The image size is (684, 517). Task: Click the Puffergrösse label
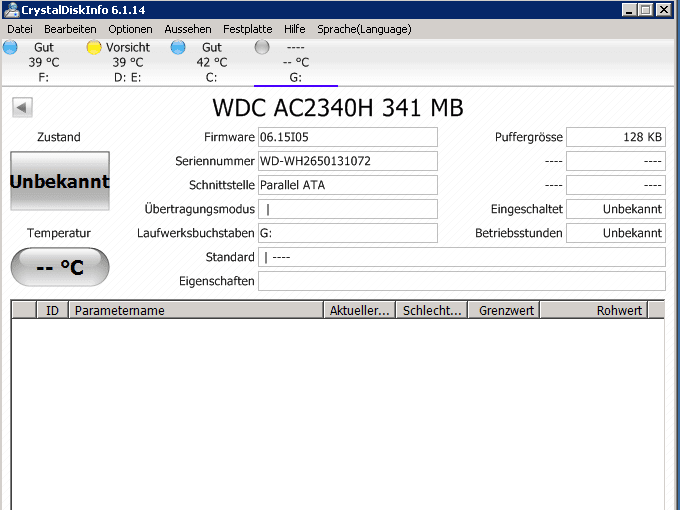(529, 137)
